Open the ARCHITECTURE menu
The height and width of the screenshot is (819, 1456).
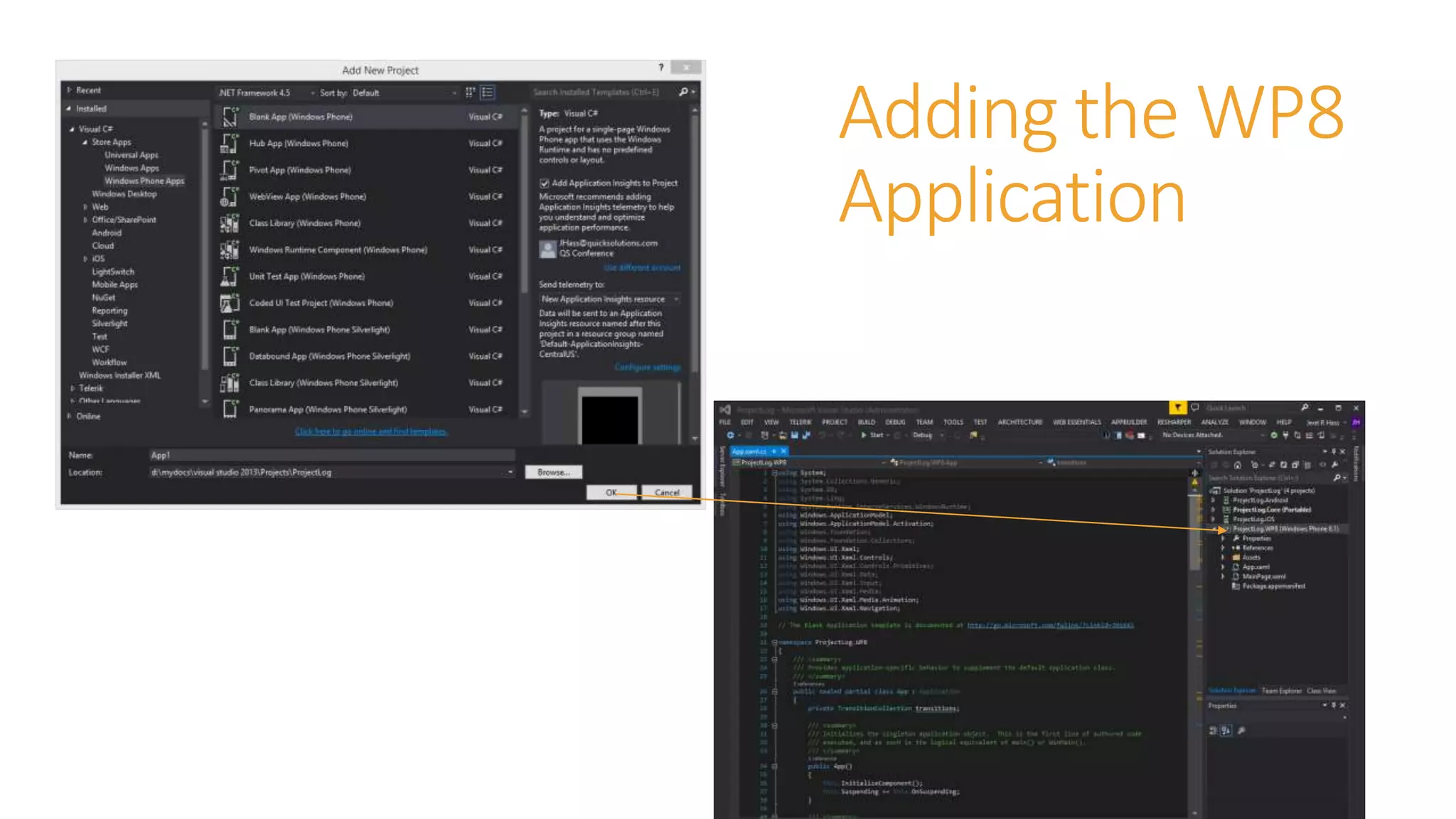[x=1019, y=422]
